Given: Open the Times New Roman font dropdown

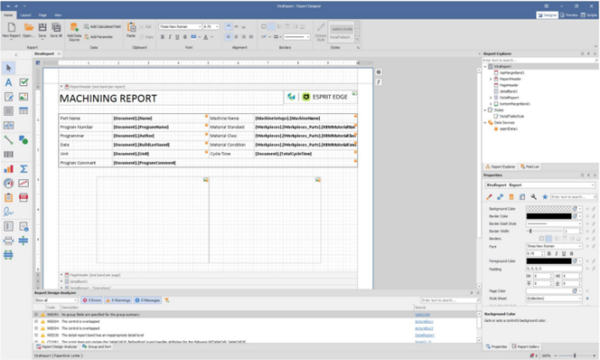Looking at the screenshot, I should coord(180,27).
